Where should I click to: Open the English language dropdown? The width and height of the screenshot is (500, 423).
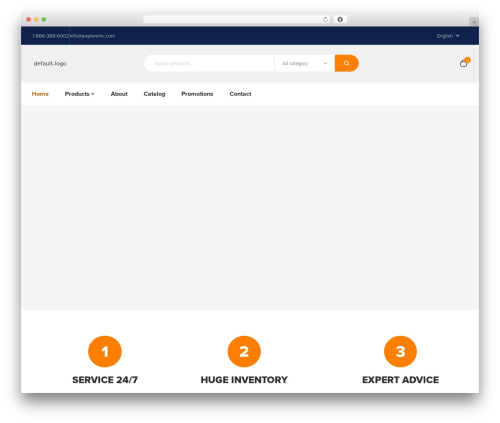click(448, 36)
